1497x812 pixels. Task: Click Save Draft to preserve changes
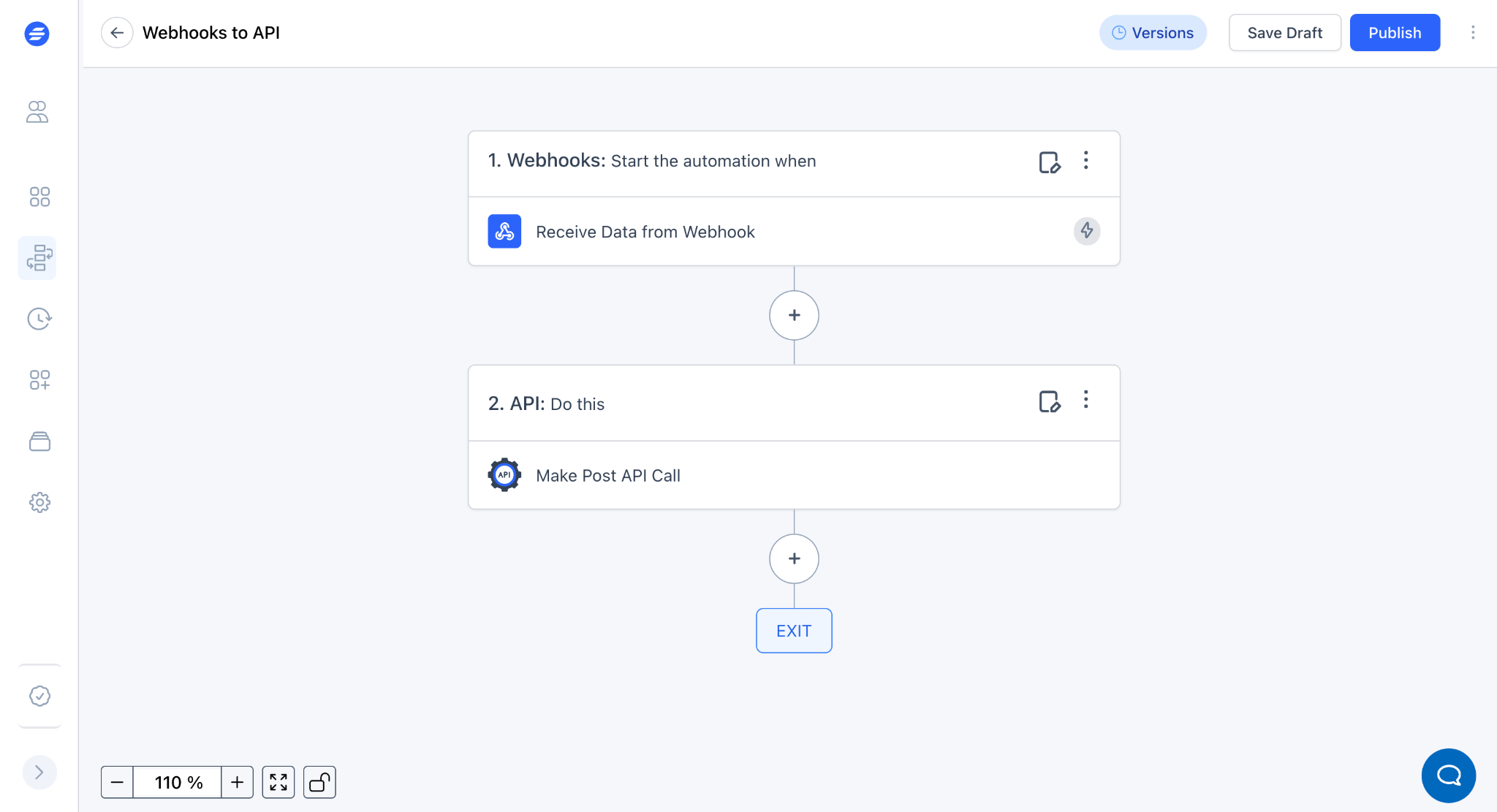click(1285, 33)
